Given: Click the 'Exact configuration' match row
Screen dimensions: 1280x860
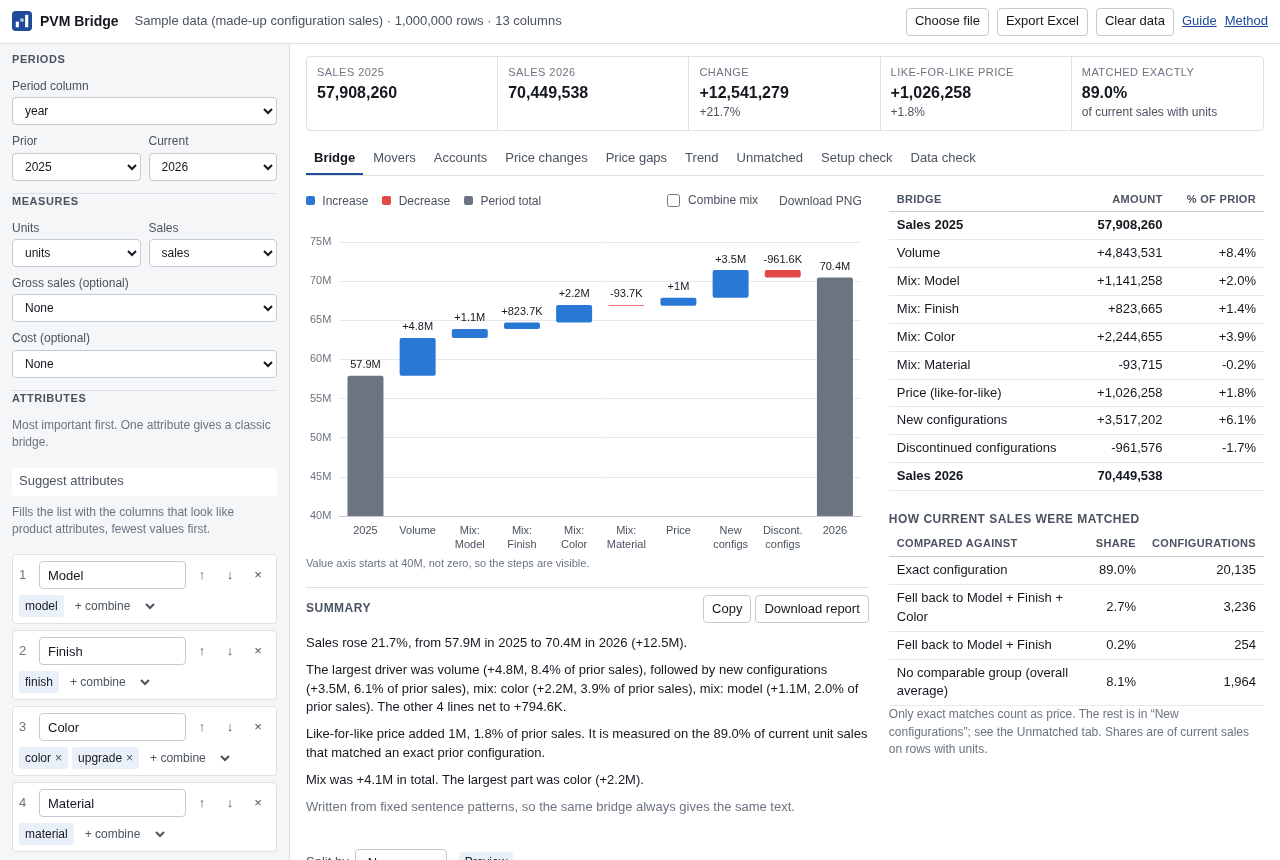Looking at the screenshot, I should click(1076, 570).
